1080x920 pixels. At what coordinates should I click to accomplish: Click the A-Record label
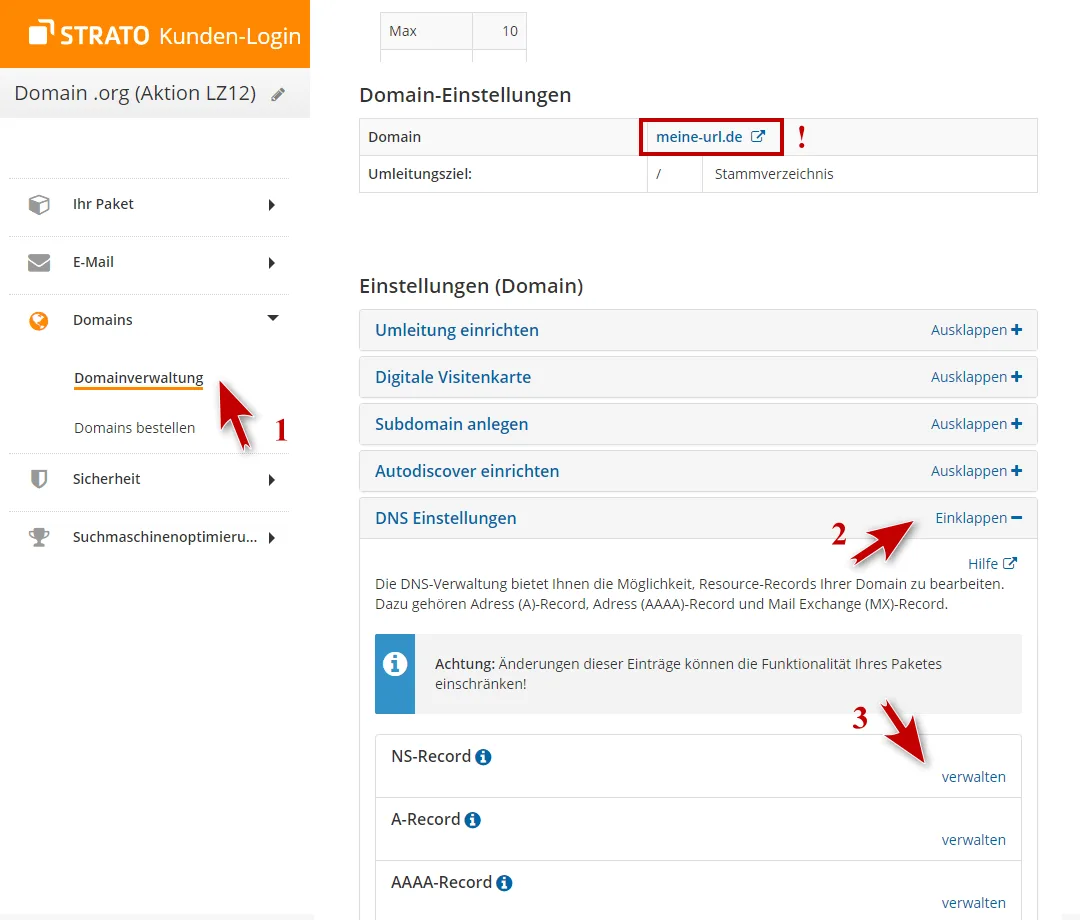(x=425, y=819)
